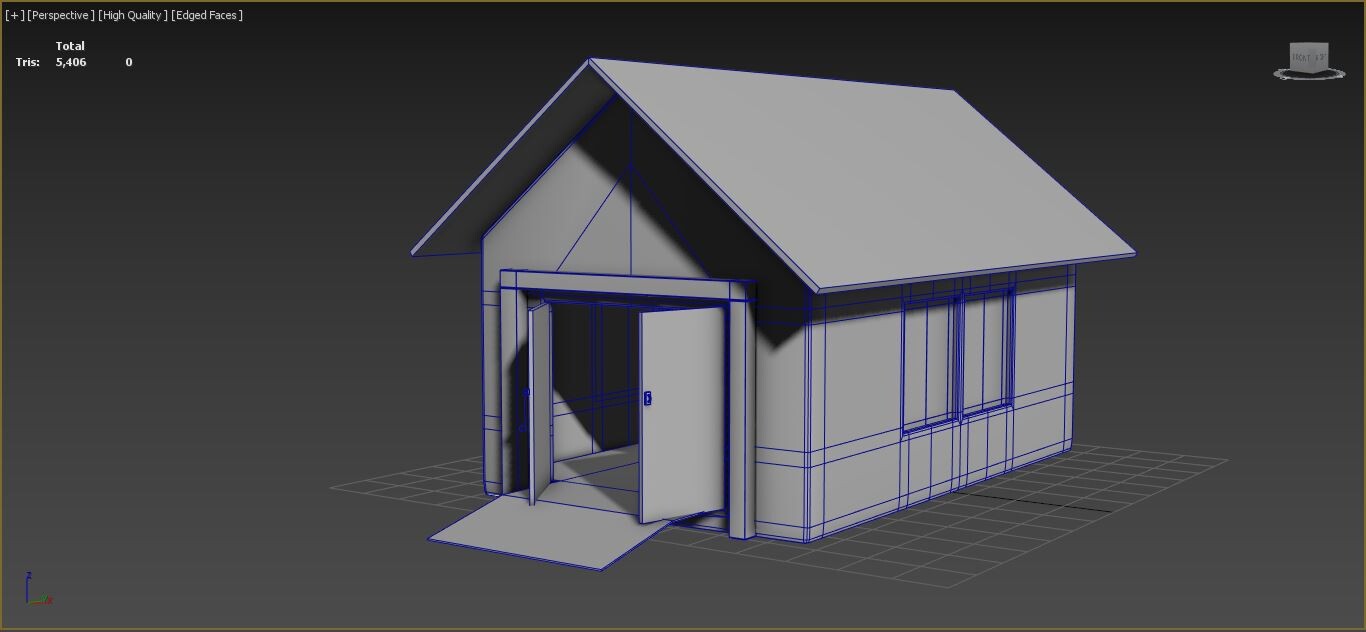Open the High Quality shading menu
The image size is (1366, 632).
coord(133,15)
